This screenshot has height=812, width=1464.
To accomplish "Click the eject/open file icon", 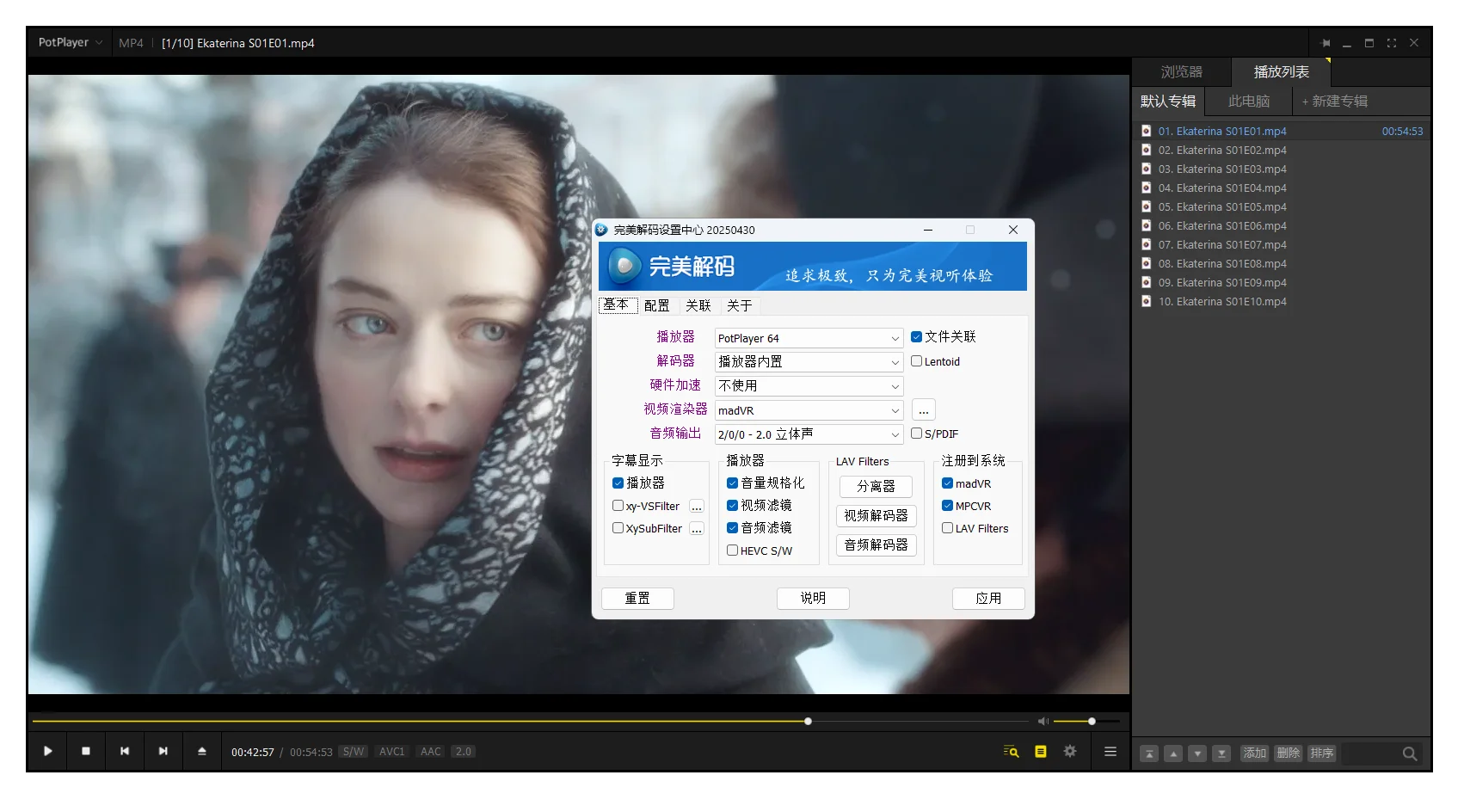I will pos(202,751).
